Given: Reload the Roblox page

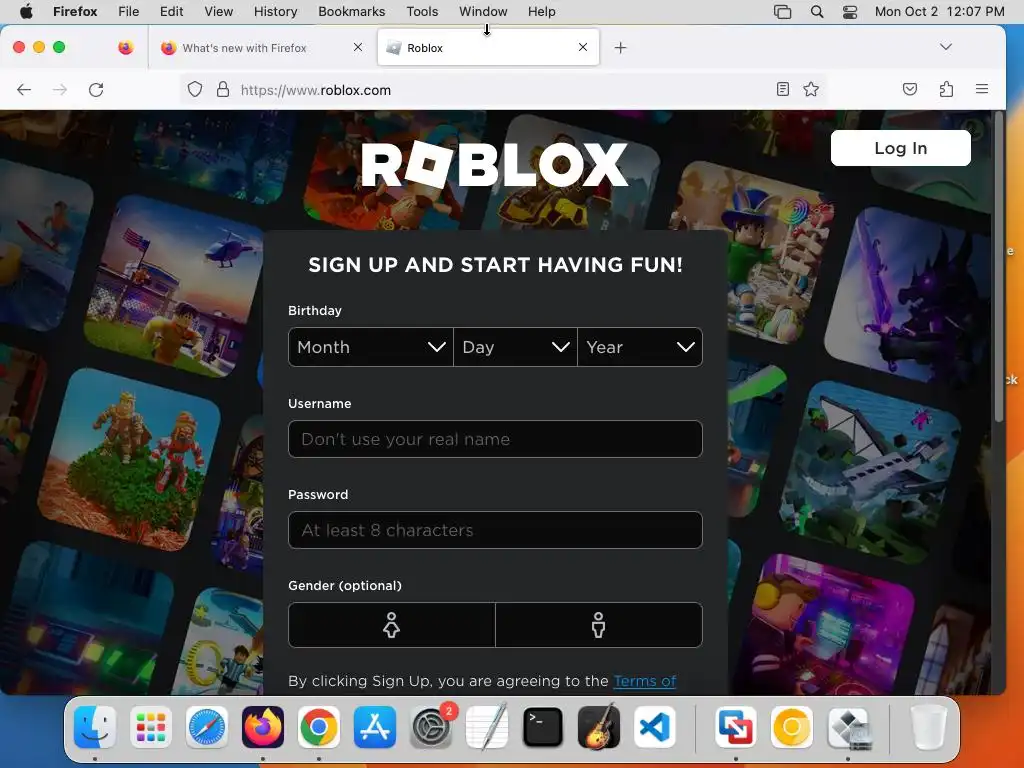Looking at the screenshot, I should [96, 89].
